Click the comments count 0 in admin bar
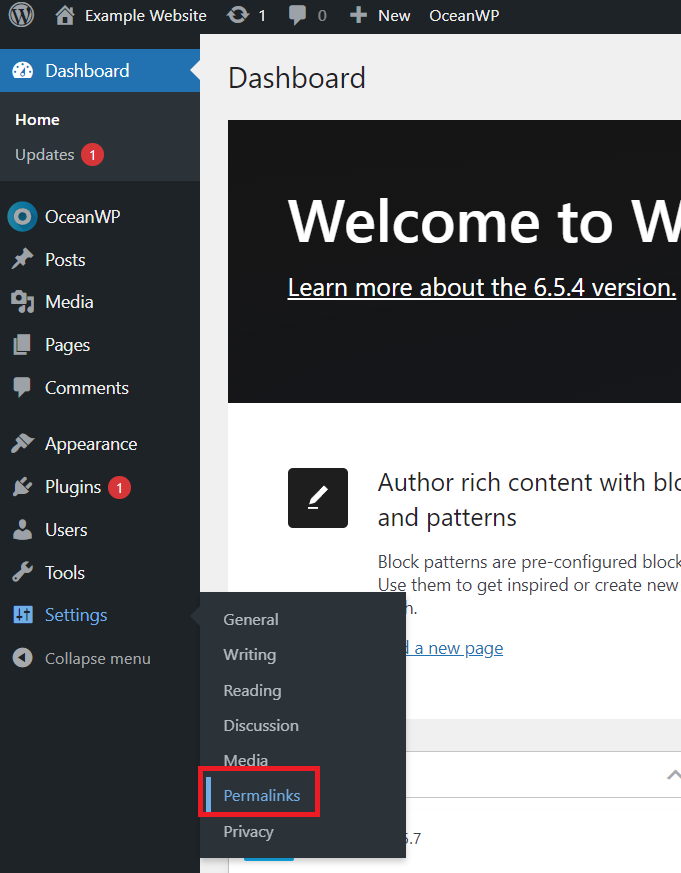681x873 pixels. coord(322,16)
